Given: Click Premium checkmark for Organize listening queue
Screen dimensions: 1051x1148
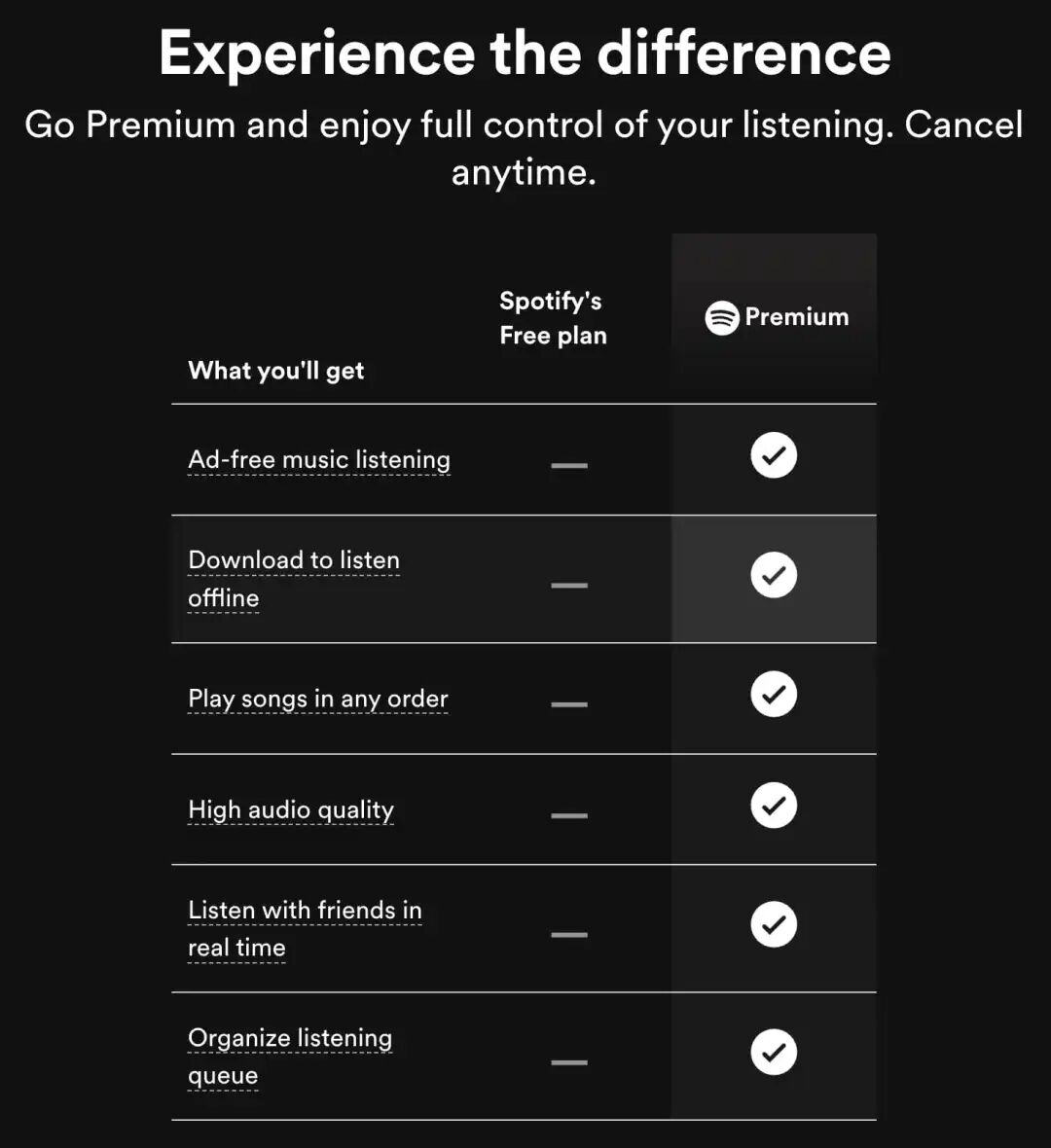Looking at the screenshot, I should 774,1052.
